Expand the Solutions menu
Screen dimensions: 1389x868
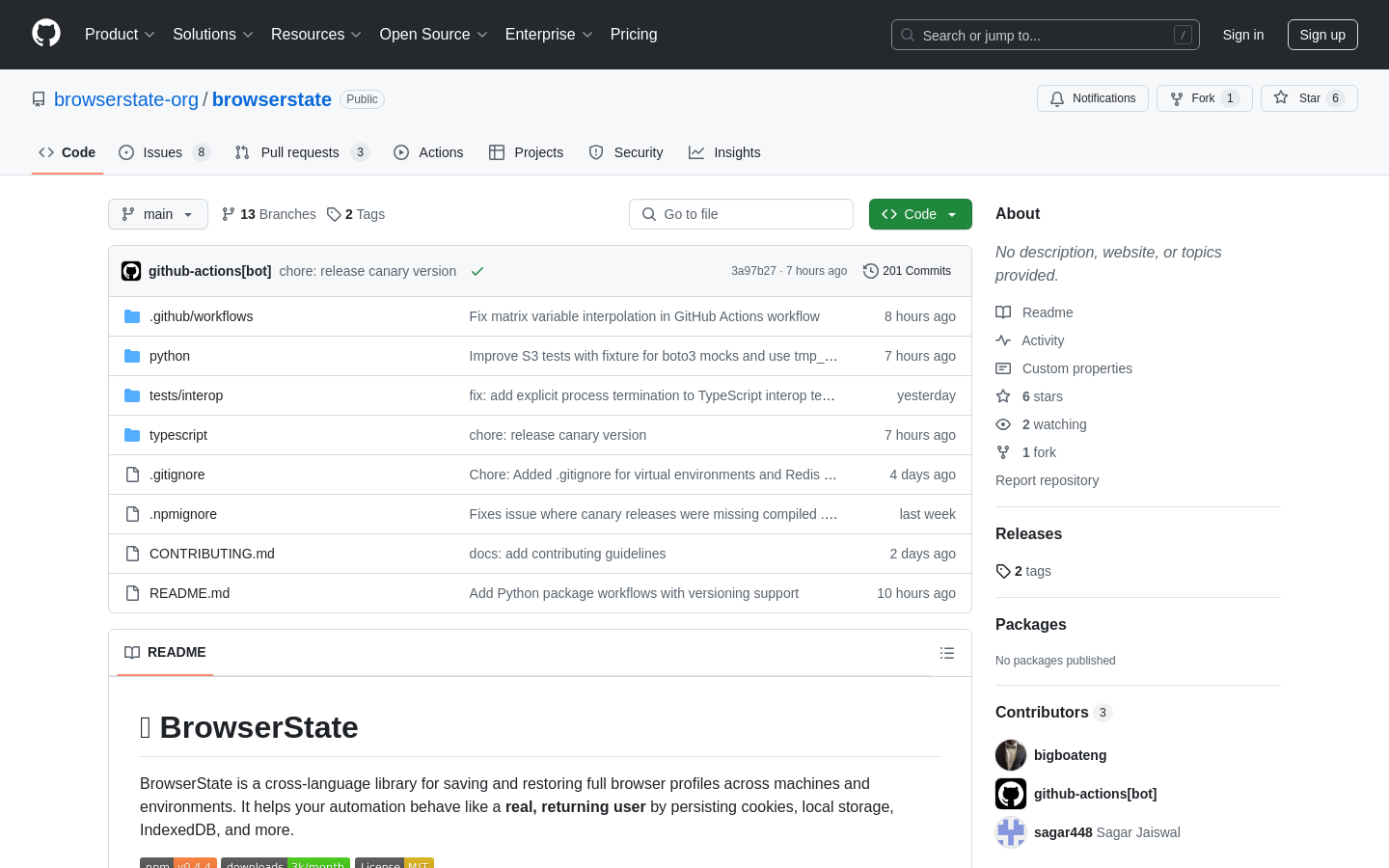click(x=213, y=35)
